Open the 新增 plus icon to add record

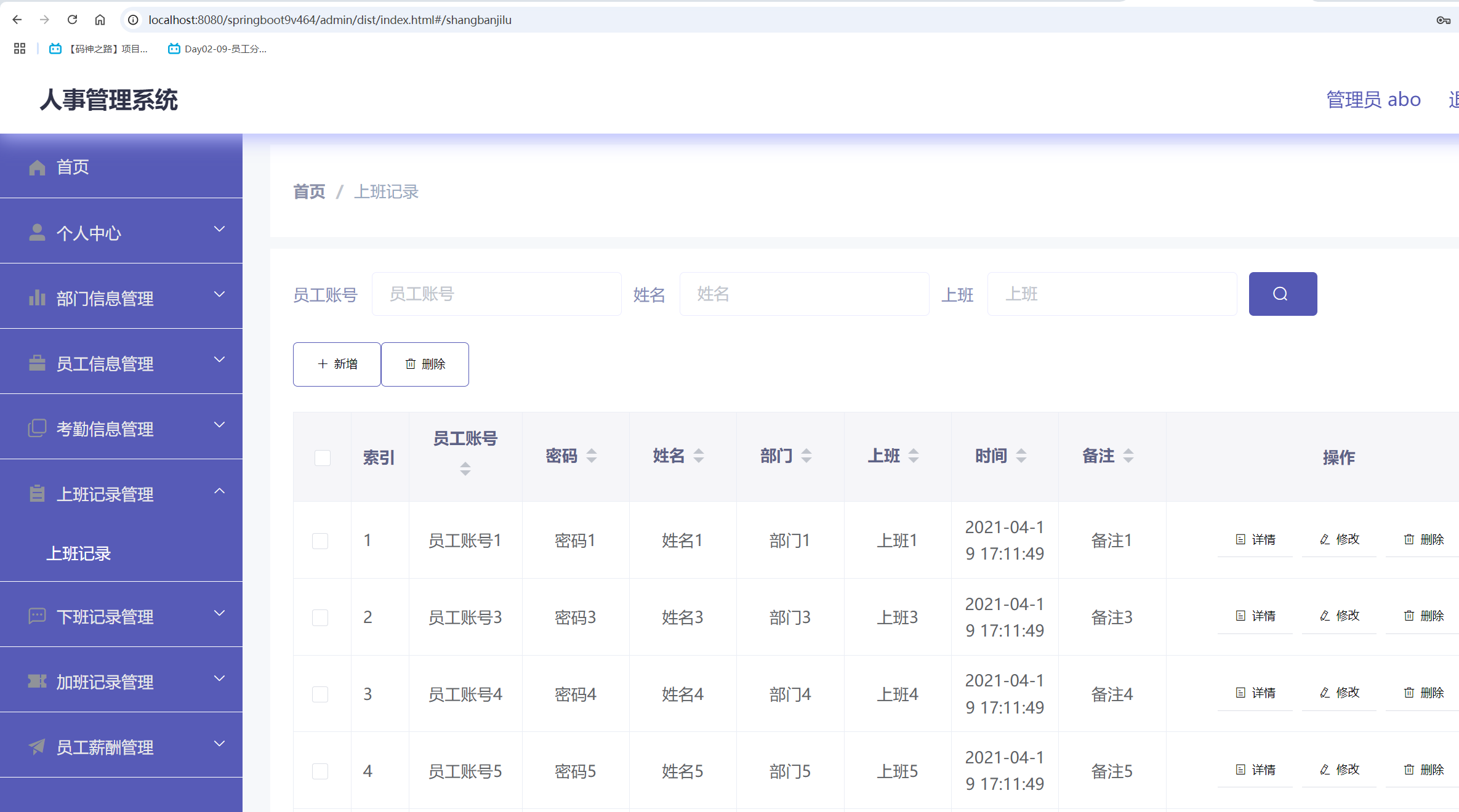point(321,364)
